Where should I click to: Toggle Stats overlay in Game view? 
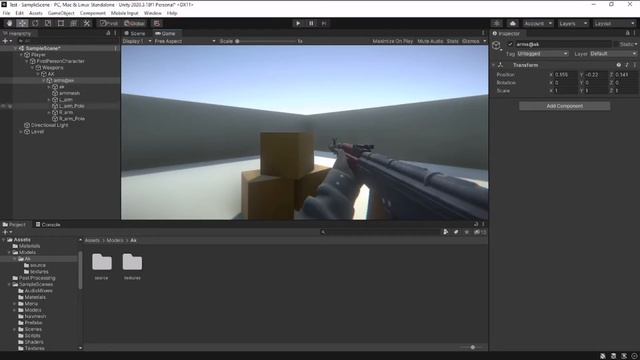tap(452, 41)
